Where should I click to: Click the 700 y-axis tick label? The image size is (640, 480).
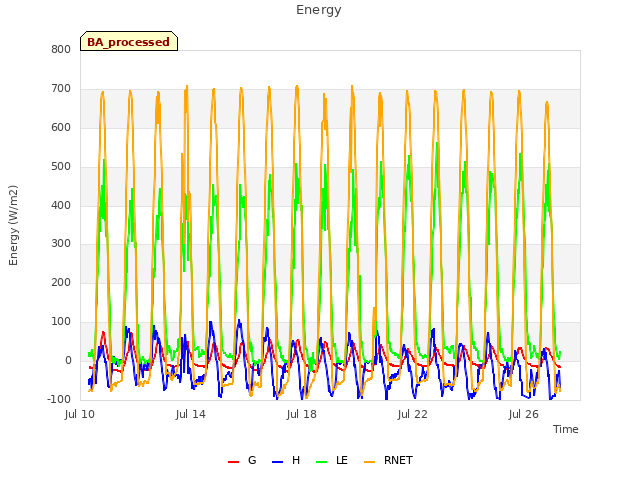tap(61, 89)
